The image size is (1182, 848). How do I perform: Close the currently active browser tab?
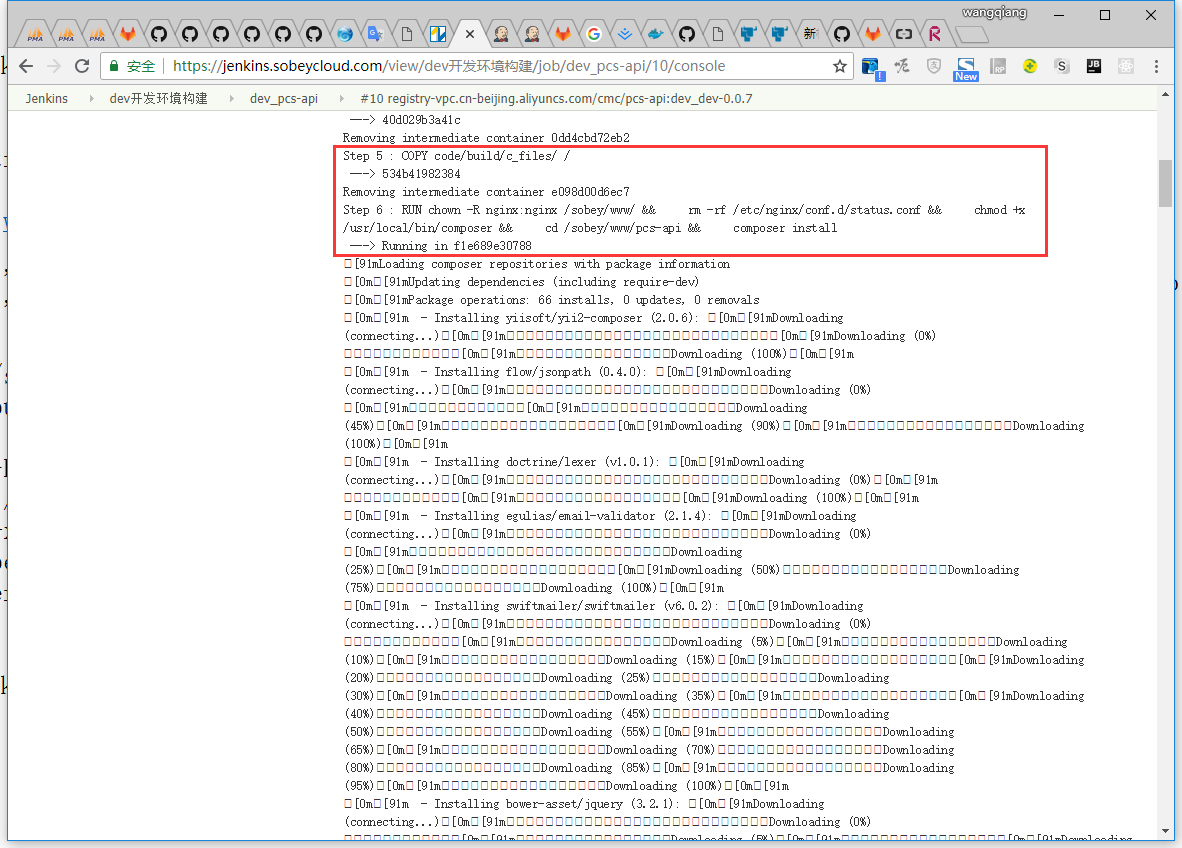click(469, 34)
